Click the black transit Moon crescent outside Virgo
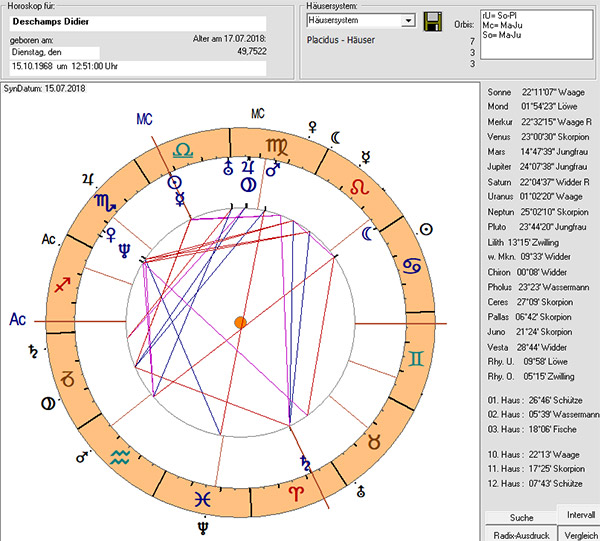This screenshot has height=541, width=600. (336, 138)
